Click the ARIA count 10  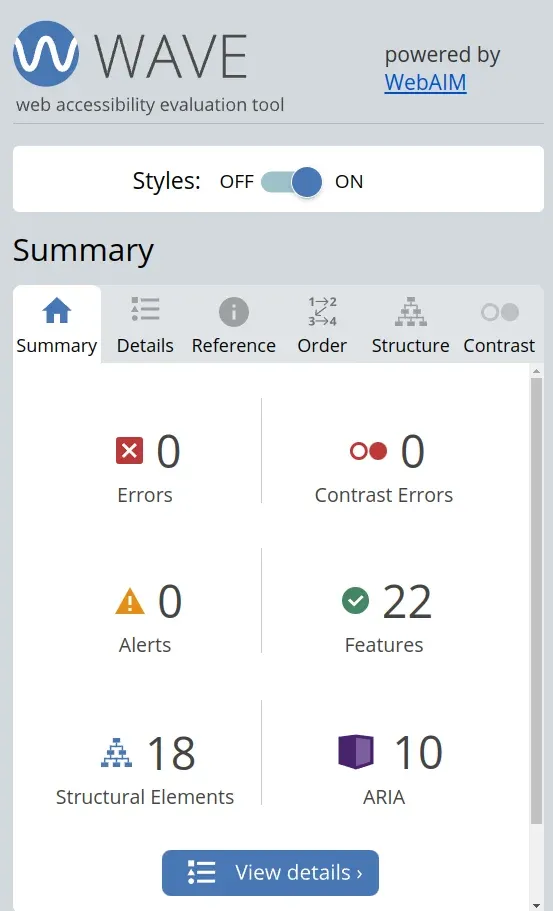[419, 753]
